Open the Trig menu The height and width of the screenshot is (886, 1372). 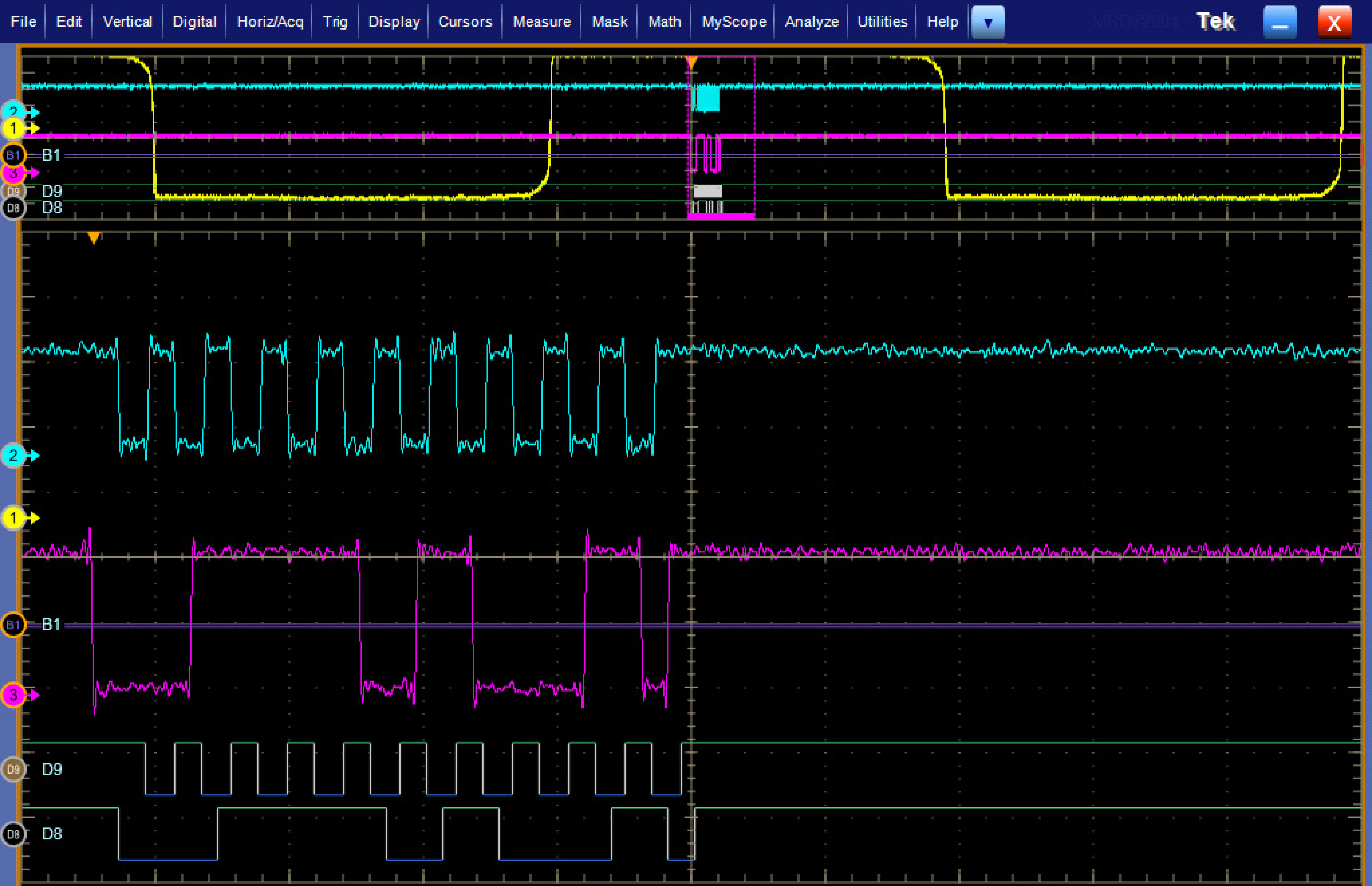(335, 22)
